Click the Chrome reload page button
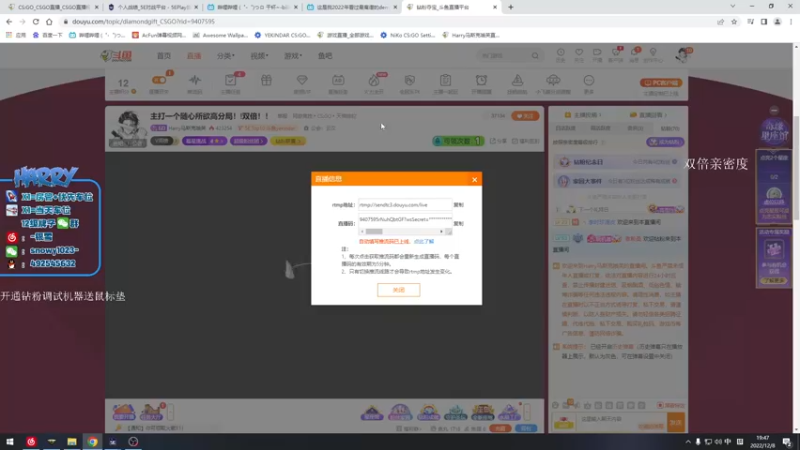Screen dimensions: 800x450 tap(36, 21)
